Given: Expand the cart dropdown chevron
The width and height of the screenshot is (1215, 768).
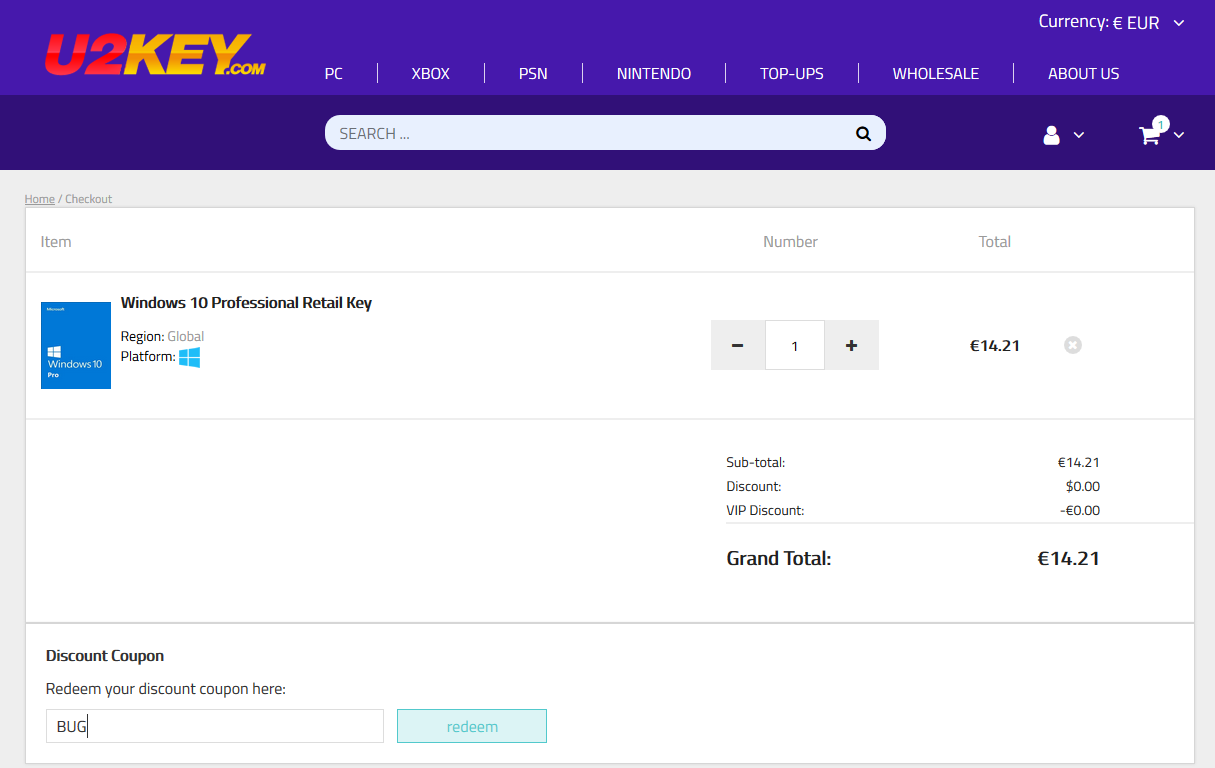Looking at the screenshot, I should (x=1179, y=135).
